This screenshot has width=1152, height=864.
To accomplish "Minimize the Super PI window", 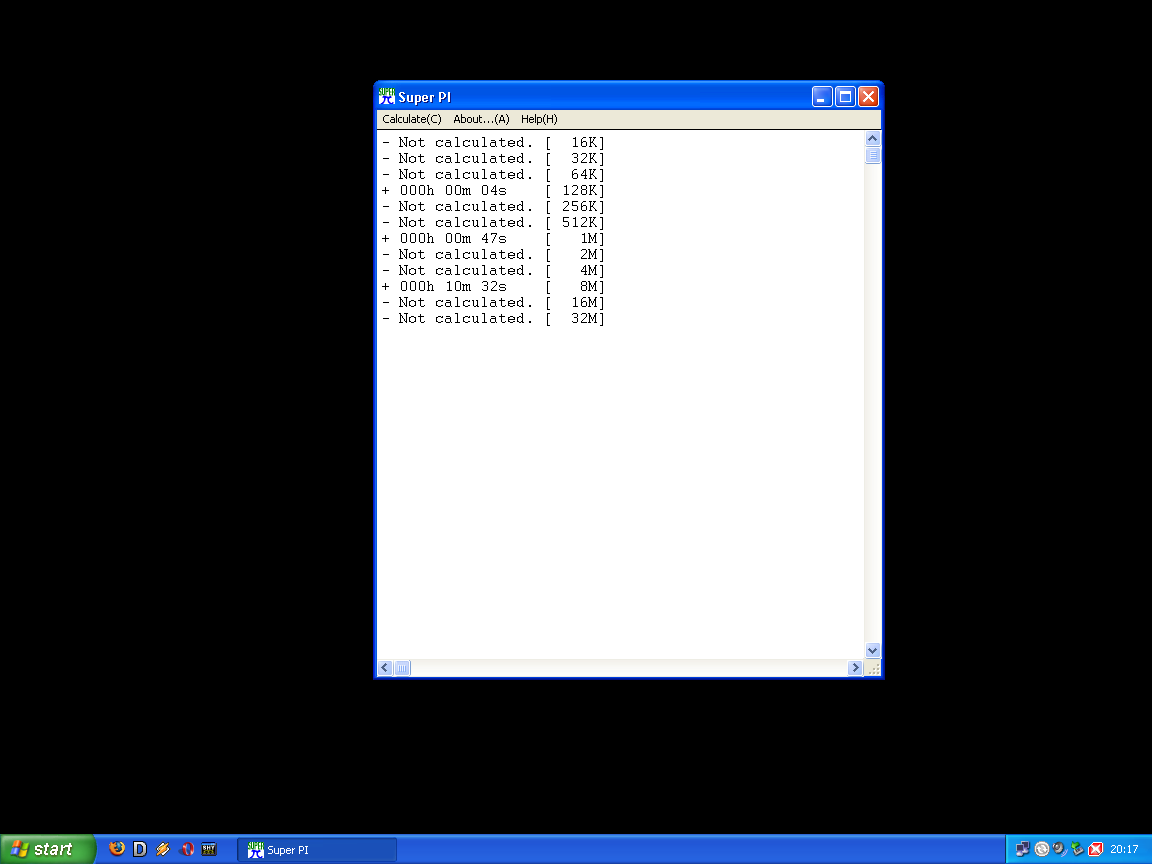I will coord(822,96).
